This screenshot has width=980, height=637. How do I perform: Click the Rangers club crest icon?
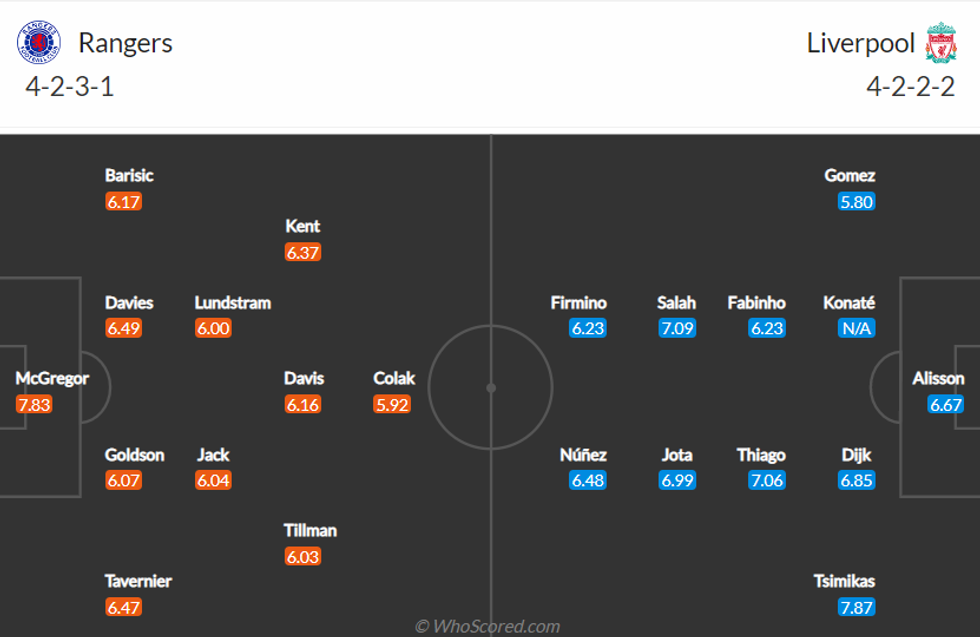(39, 43)
